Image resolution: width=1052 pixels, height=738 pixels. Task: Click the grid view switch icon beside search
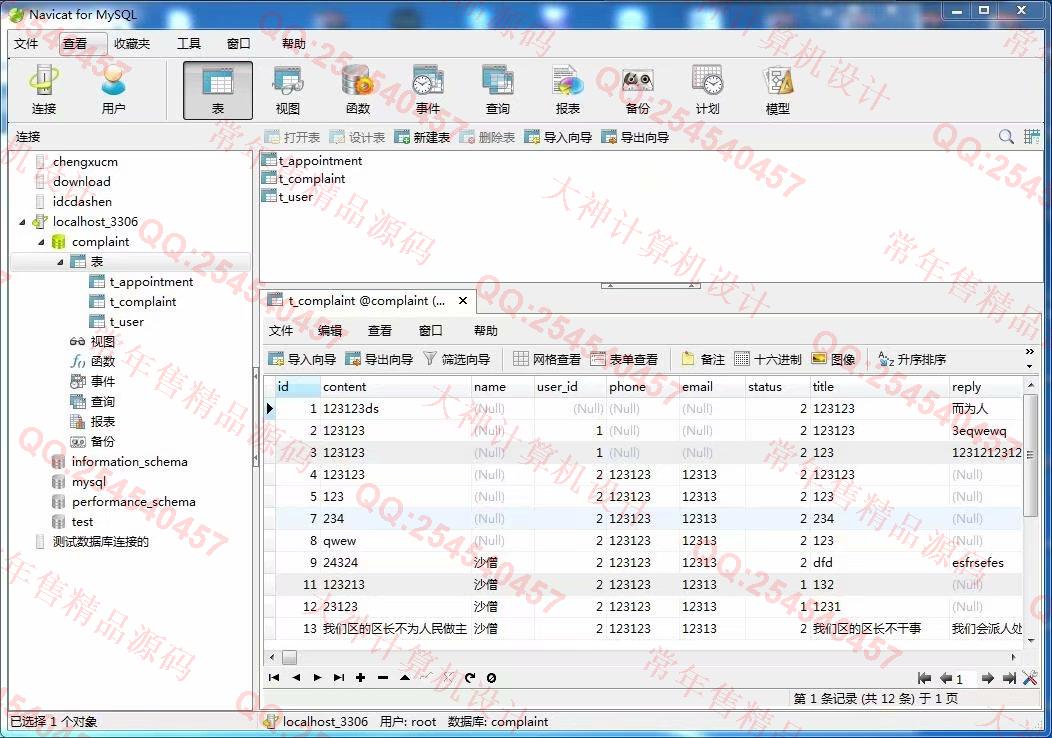pos(1032,137)
